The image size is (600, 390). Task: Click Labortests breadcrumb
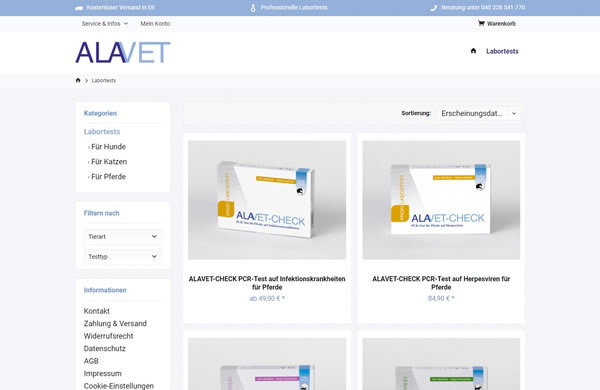[104, 81]
